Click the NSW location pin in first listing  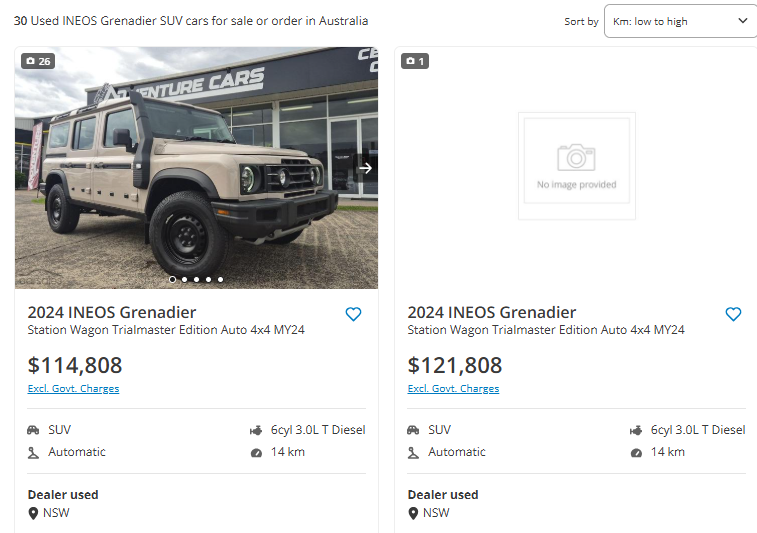(x=33, y=513)
